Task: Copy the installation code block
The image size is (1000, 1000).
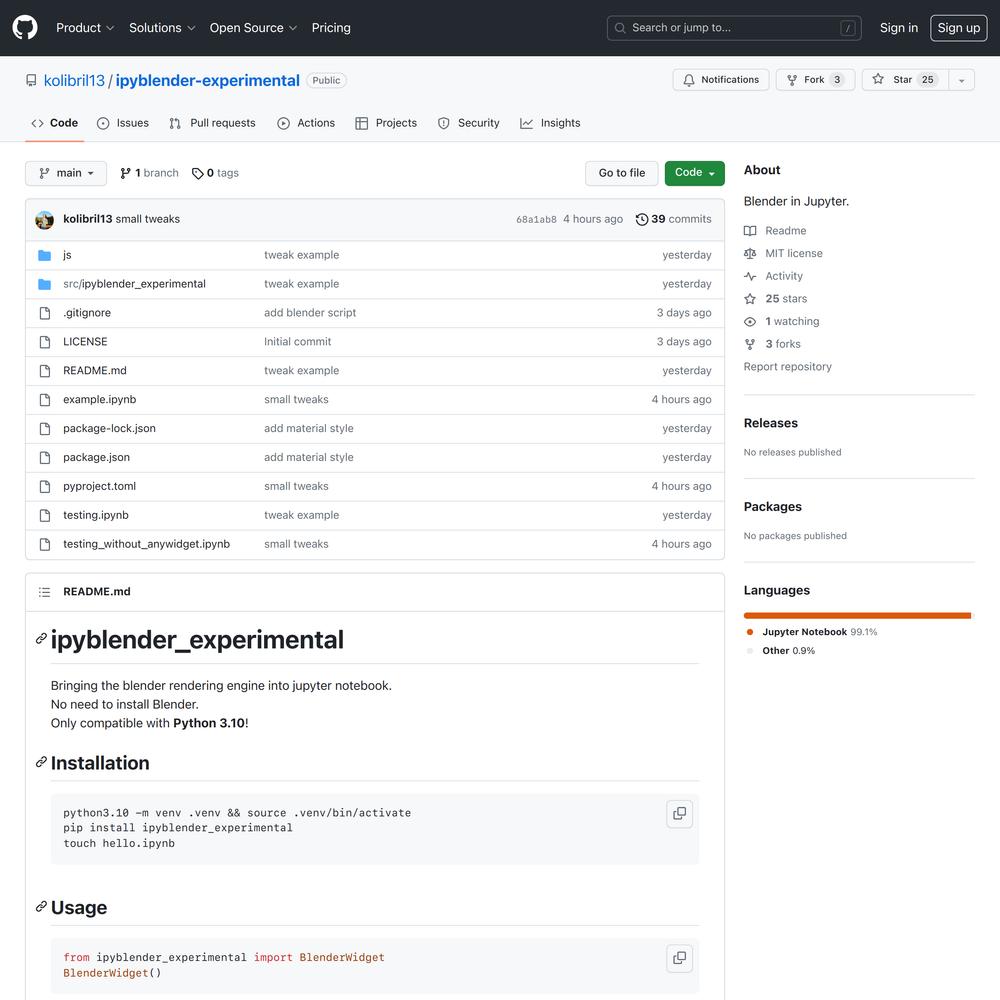Action: 679,814
